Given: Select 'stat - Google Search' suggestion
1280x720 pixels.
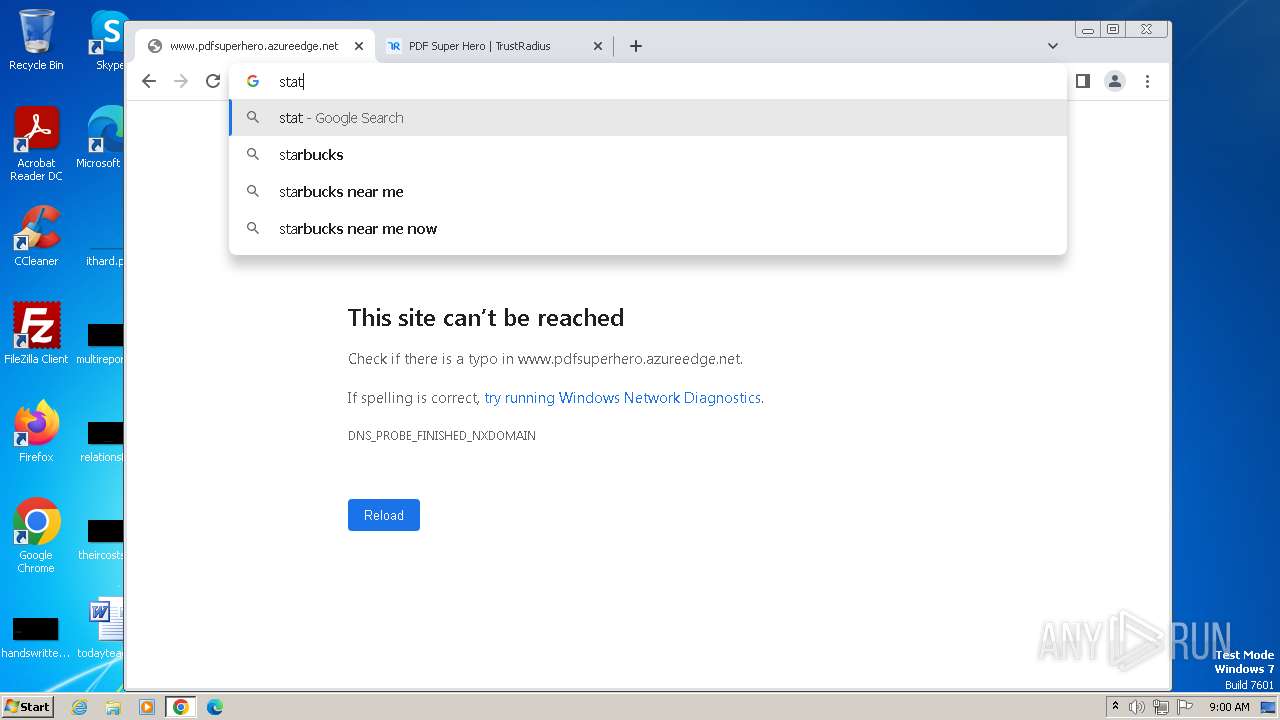Looking at the screenshot, I should coord(648,117).
